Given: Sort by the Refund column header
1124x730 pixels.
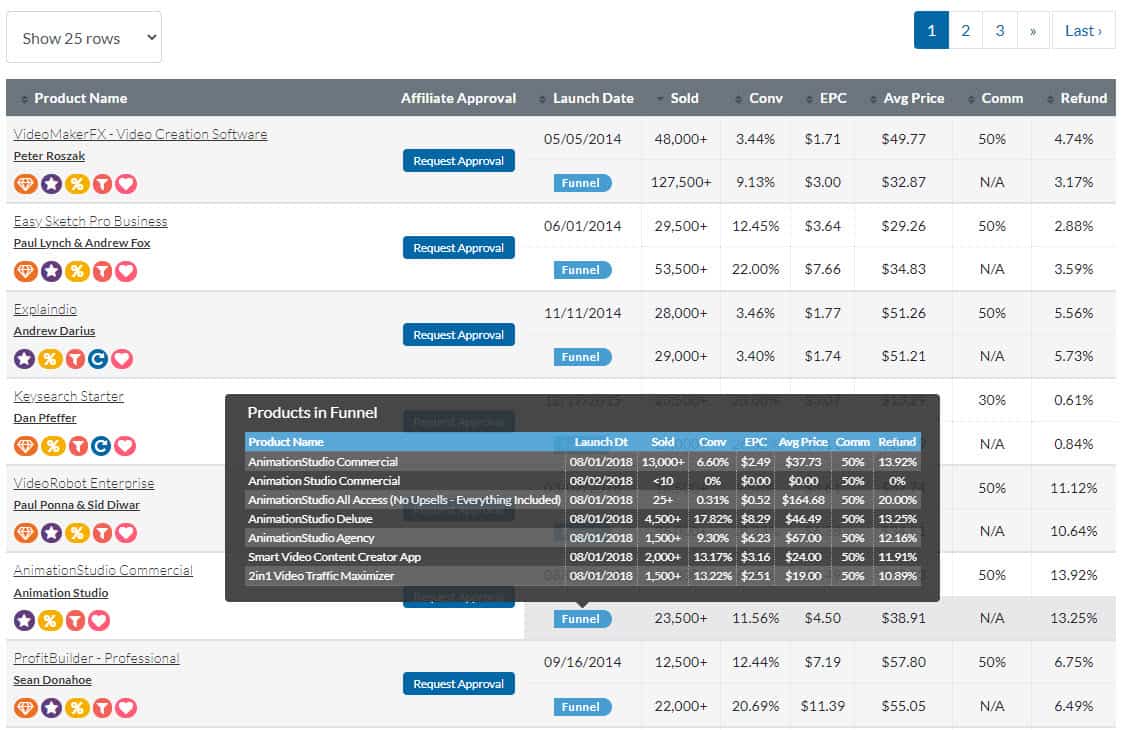Looking at the screenshot, I should tap(1083, 98).
